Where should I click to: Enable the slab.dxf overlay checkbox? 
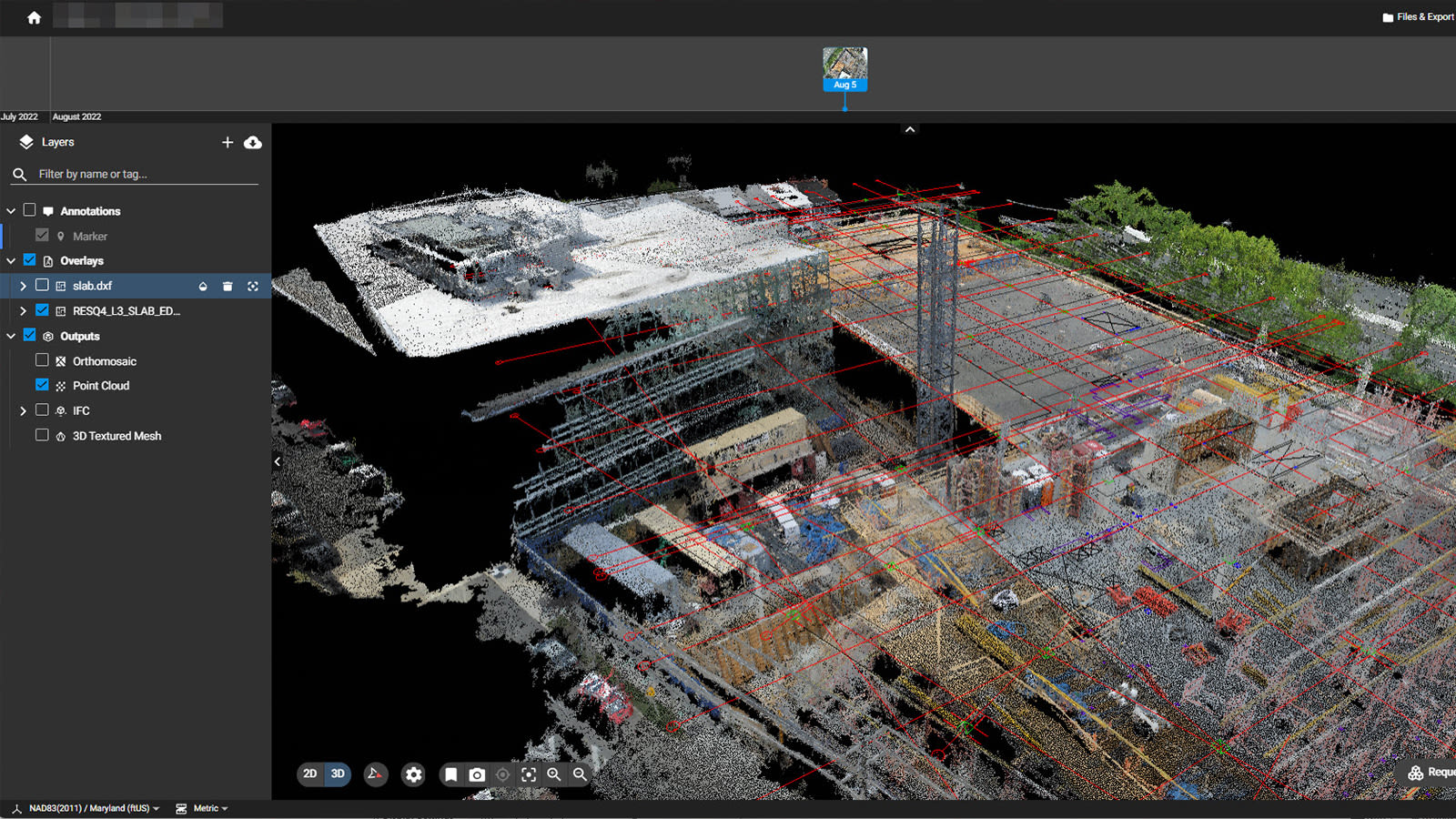tap(42, 285)
